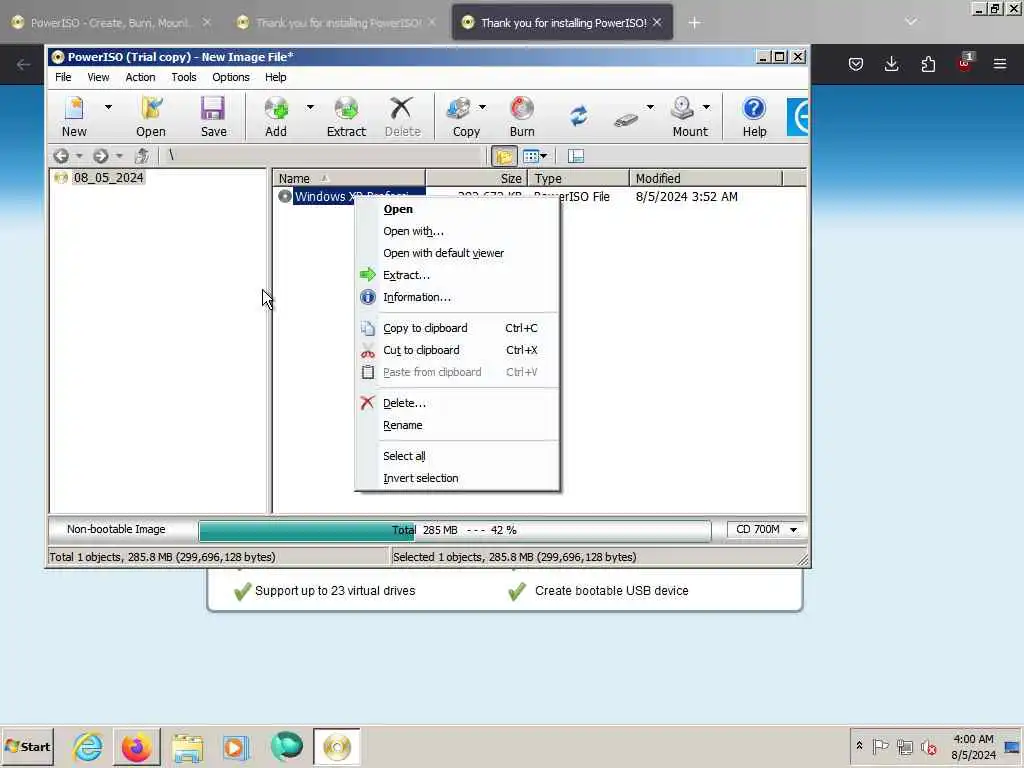Open the File menu
Screen dimensions: 1024x768
63,77
